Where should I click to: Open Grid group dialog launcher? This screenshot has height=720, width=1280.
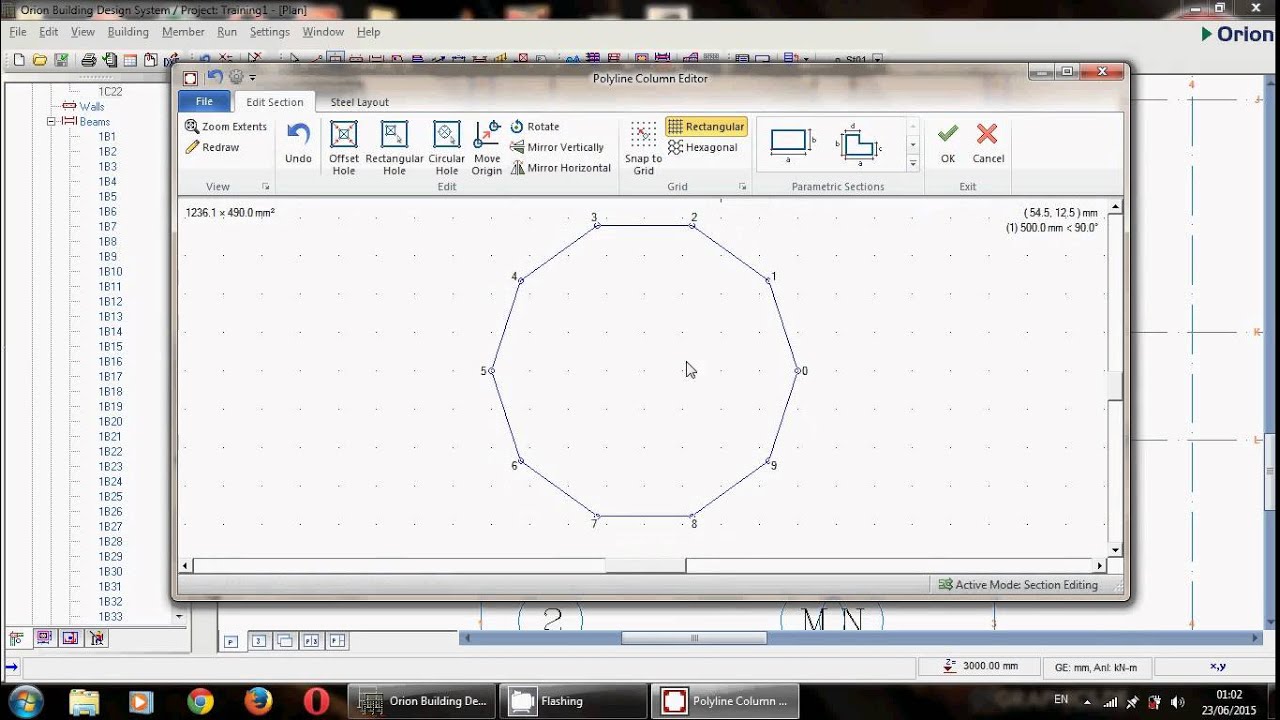coord(743,187)
